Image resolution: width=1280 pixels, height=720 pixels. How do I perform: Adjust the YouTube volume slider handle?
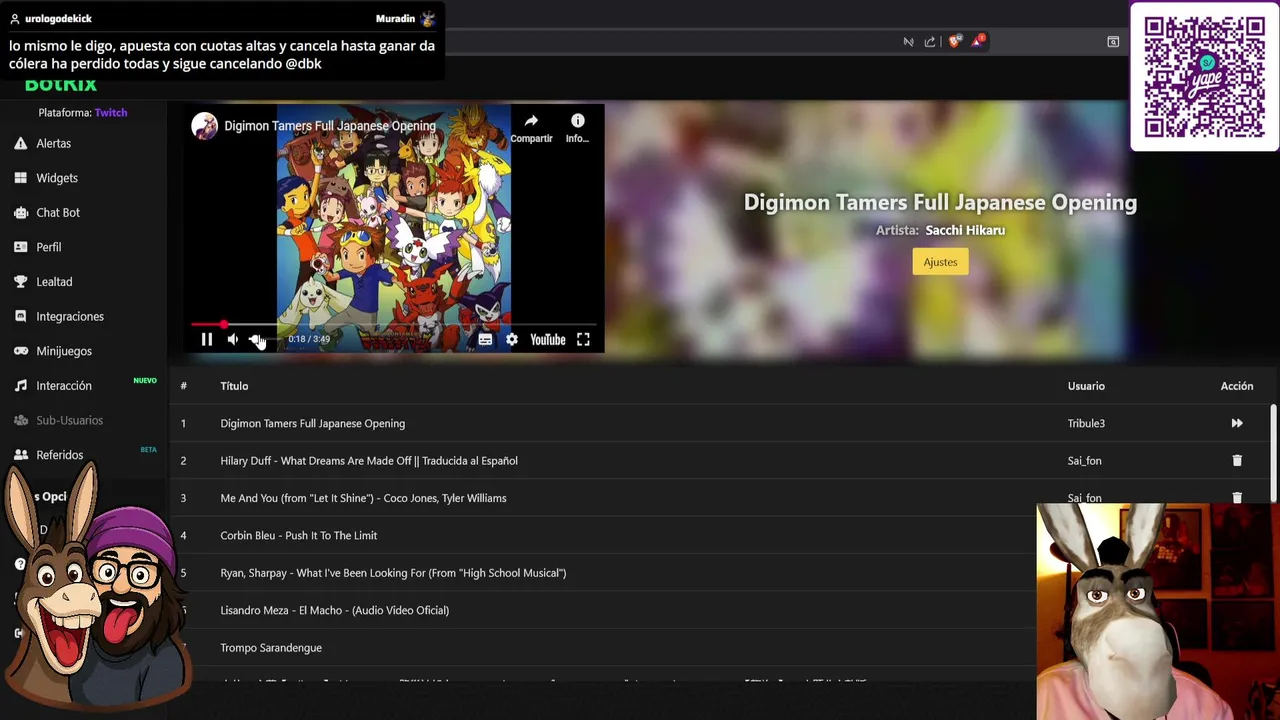(256, 340)
